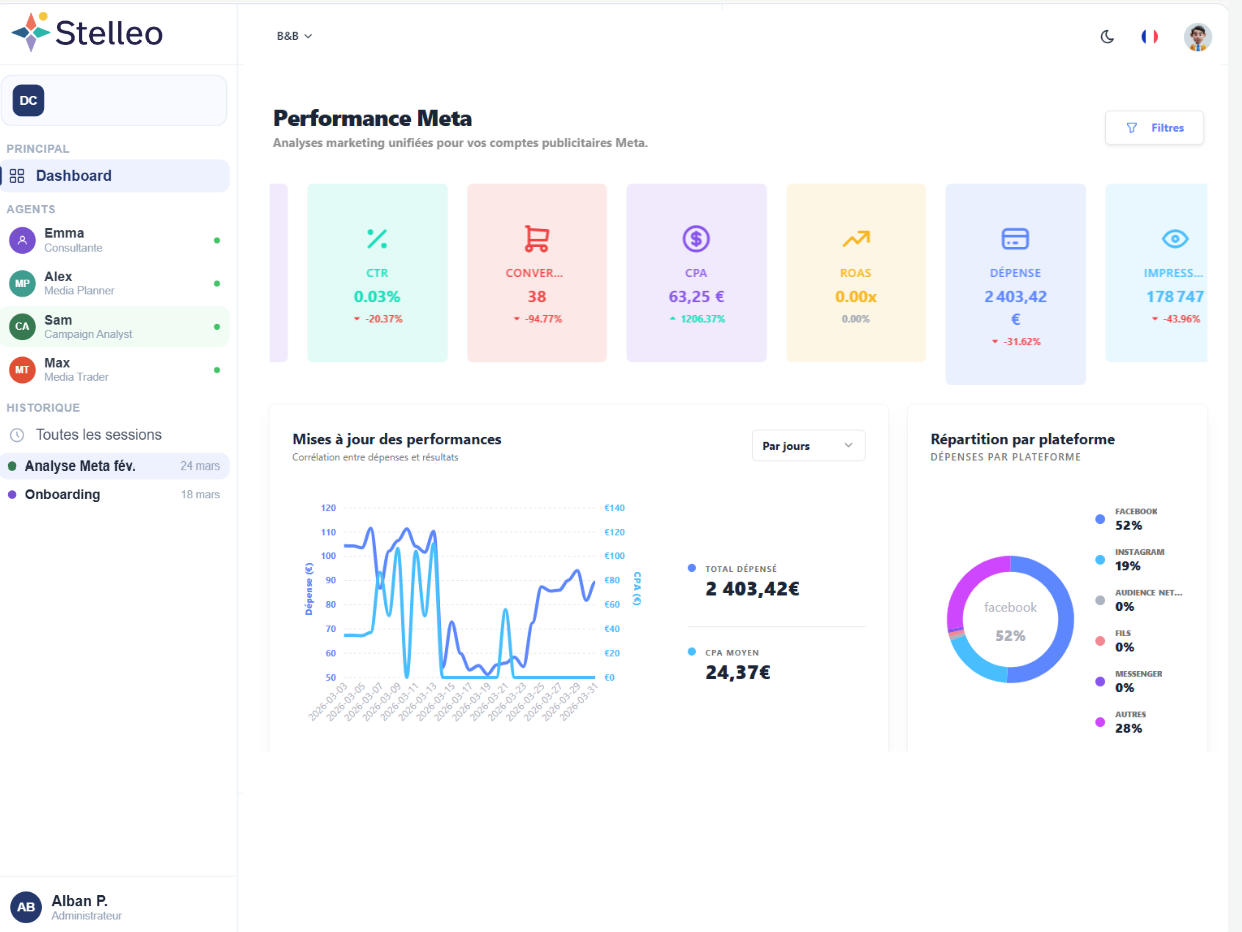Screen dimensions: 1242x932
Task: Click the Stelleo star logo
Action: click(x=31, y=32)
